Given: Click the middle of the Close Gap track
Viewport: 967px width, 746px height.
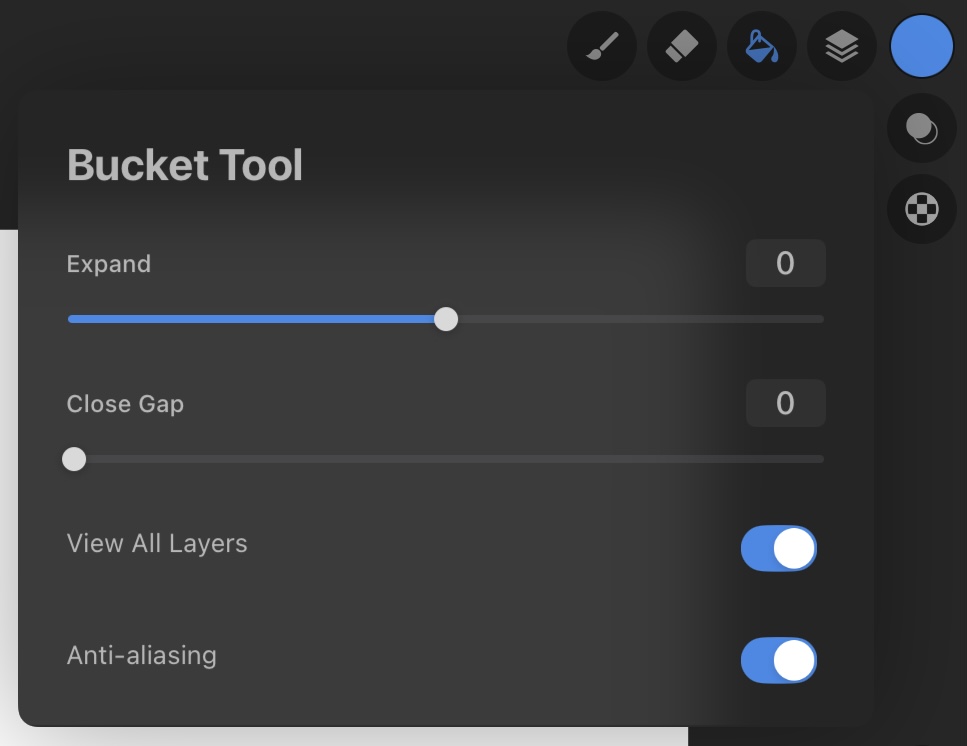Looking at the screenshot, I should coord(446,459).
